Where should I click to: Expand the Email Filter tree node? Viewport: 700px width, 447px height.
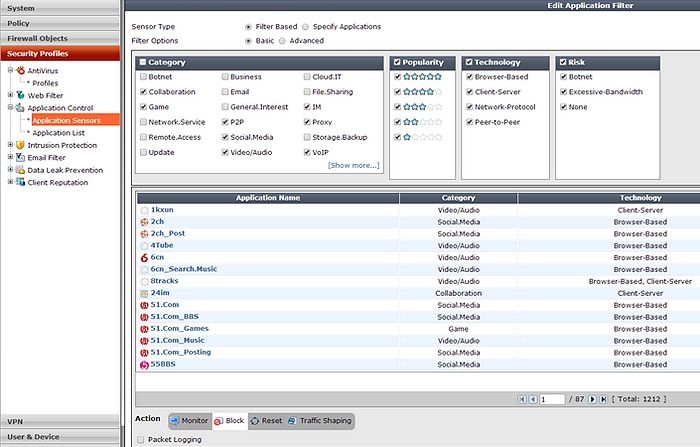coord(10,158)
